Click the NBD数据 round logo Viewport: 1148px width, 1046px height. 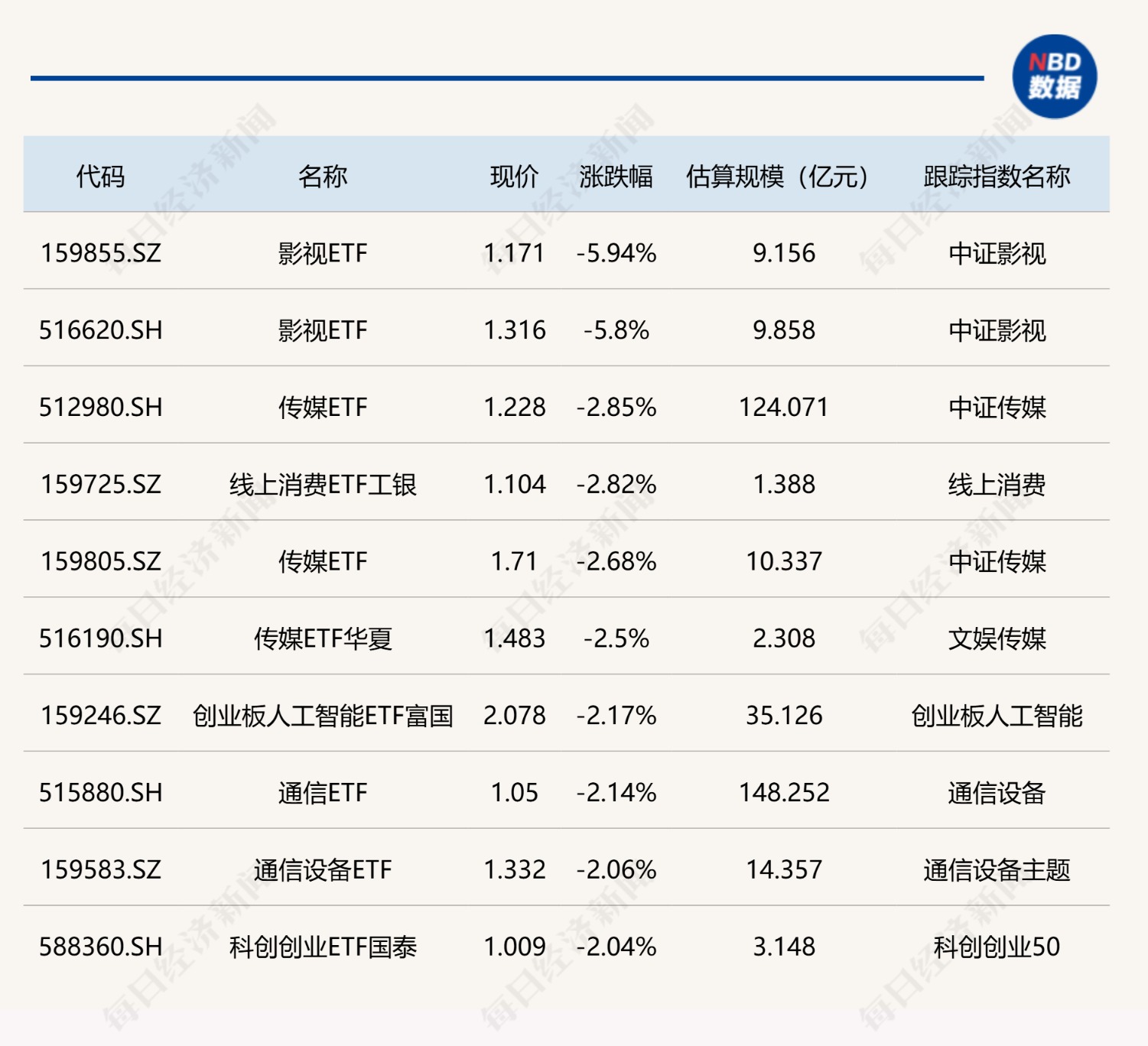click(x=1055, y=76)
